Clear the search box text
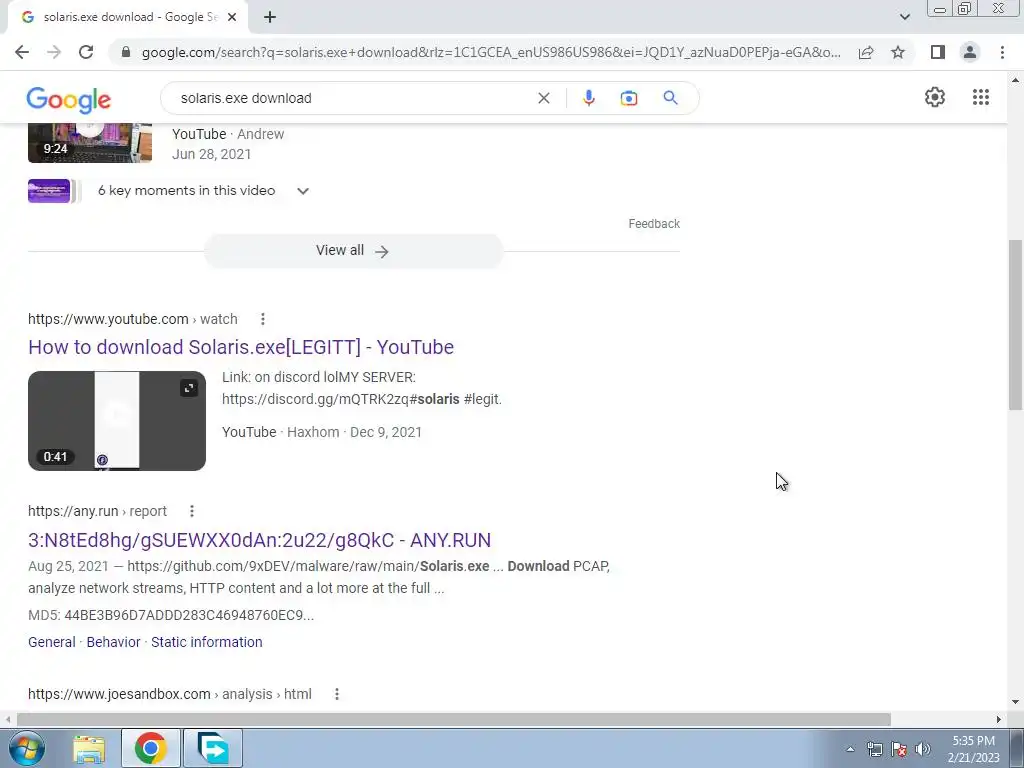 pos(543,98)
